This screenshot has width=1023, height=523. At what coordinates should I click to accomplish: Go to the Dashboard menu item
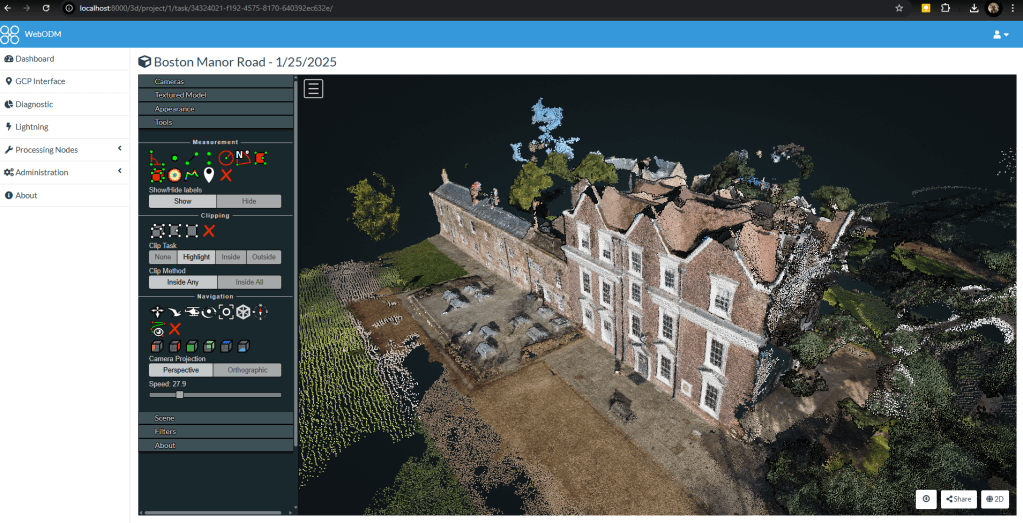point(34,59)
